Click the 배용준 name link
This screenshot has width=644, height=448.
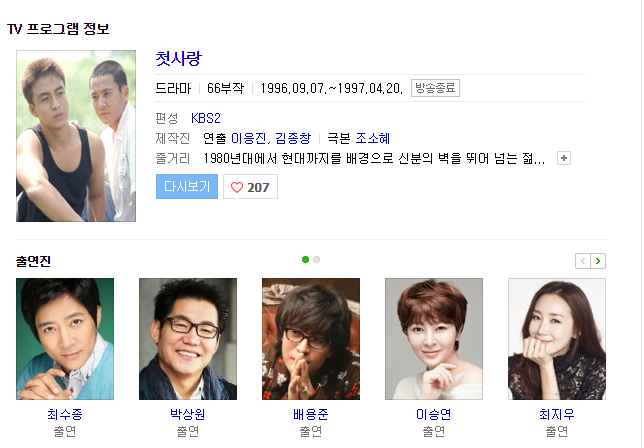pos(311,414)
